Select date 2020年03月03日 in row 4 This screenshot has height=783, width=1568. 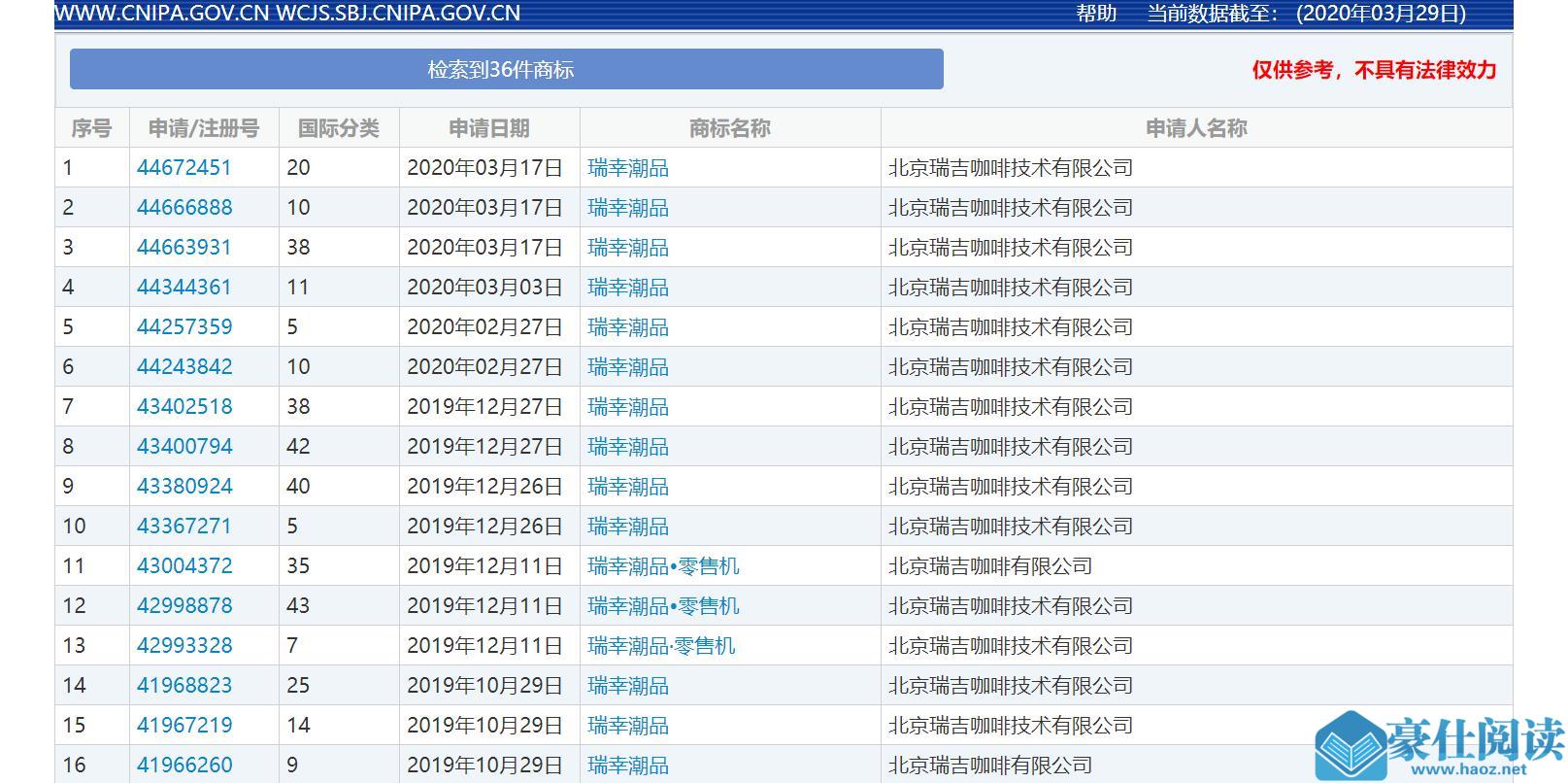point(484,288)
